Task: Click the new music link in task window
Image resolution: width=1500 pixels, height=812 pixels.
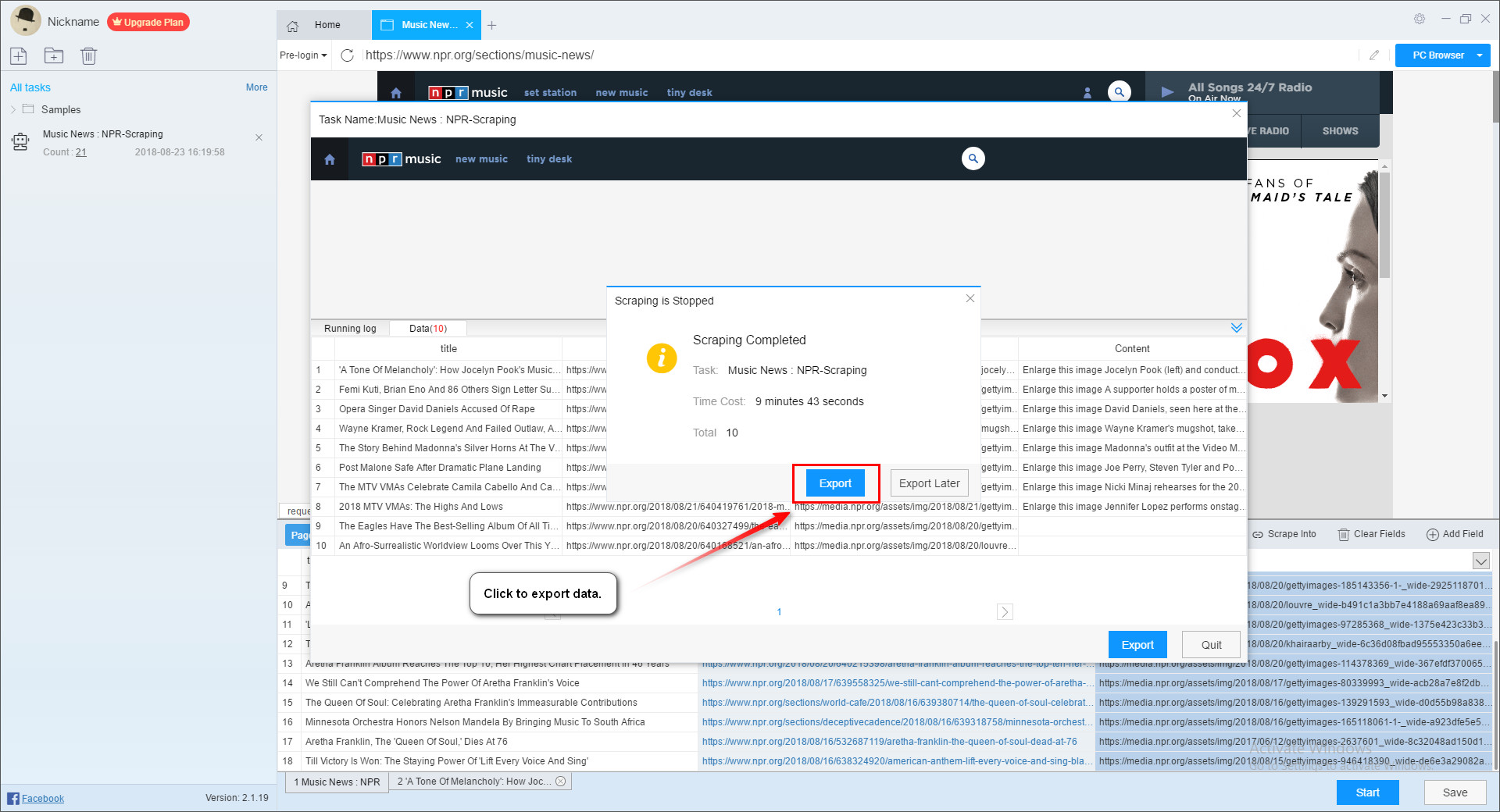Action: (x=481, y=159)
